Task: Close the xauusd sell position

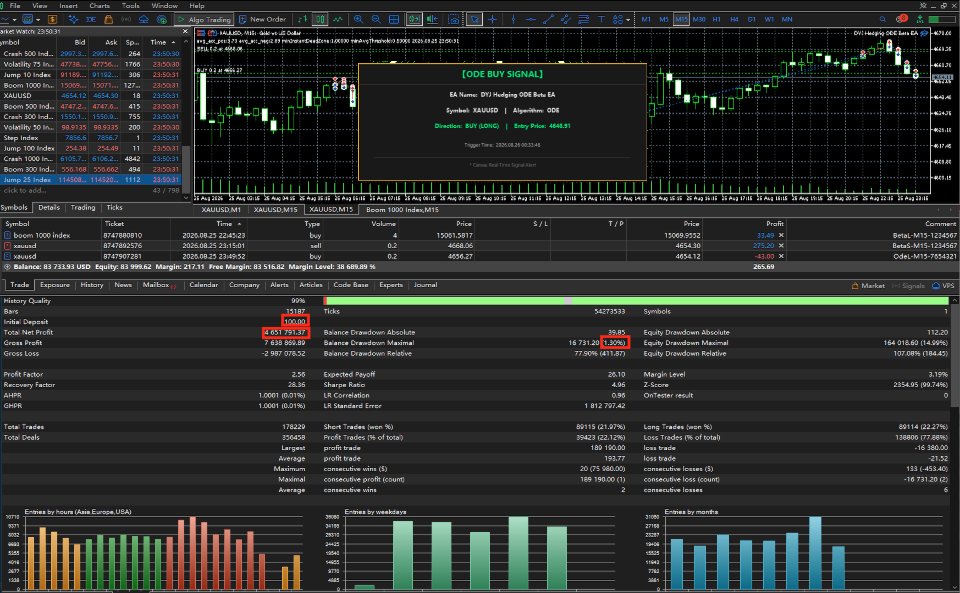Action: (x=781, y=245)
